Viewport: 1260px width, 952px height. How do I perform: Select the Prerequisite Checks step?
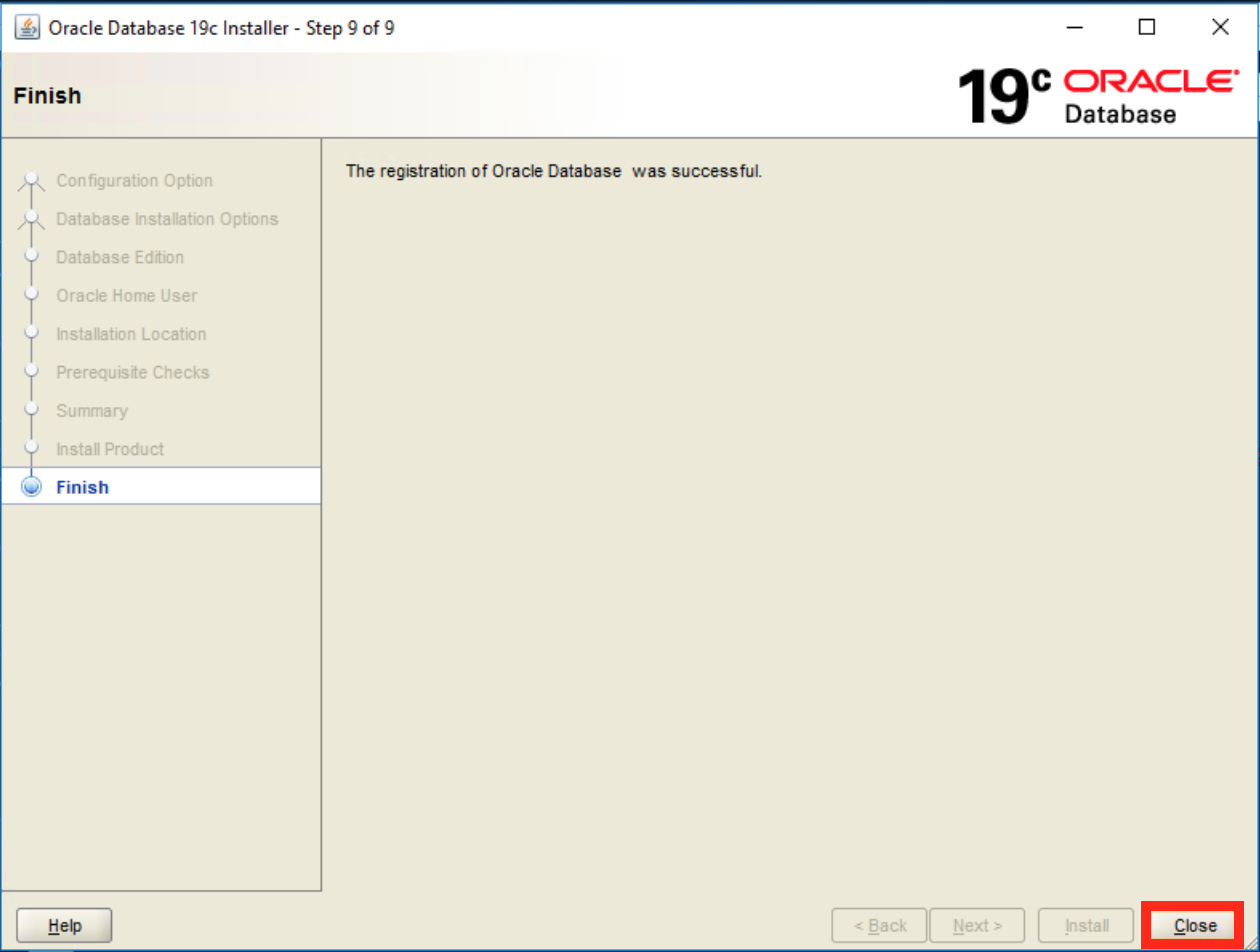point(133,372)
